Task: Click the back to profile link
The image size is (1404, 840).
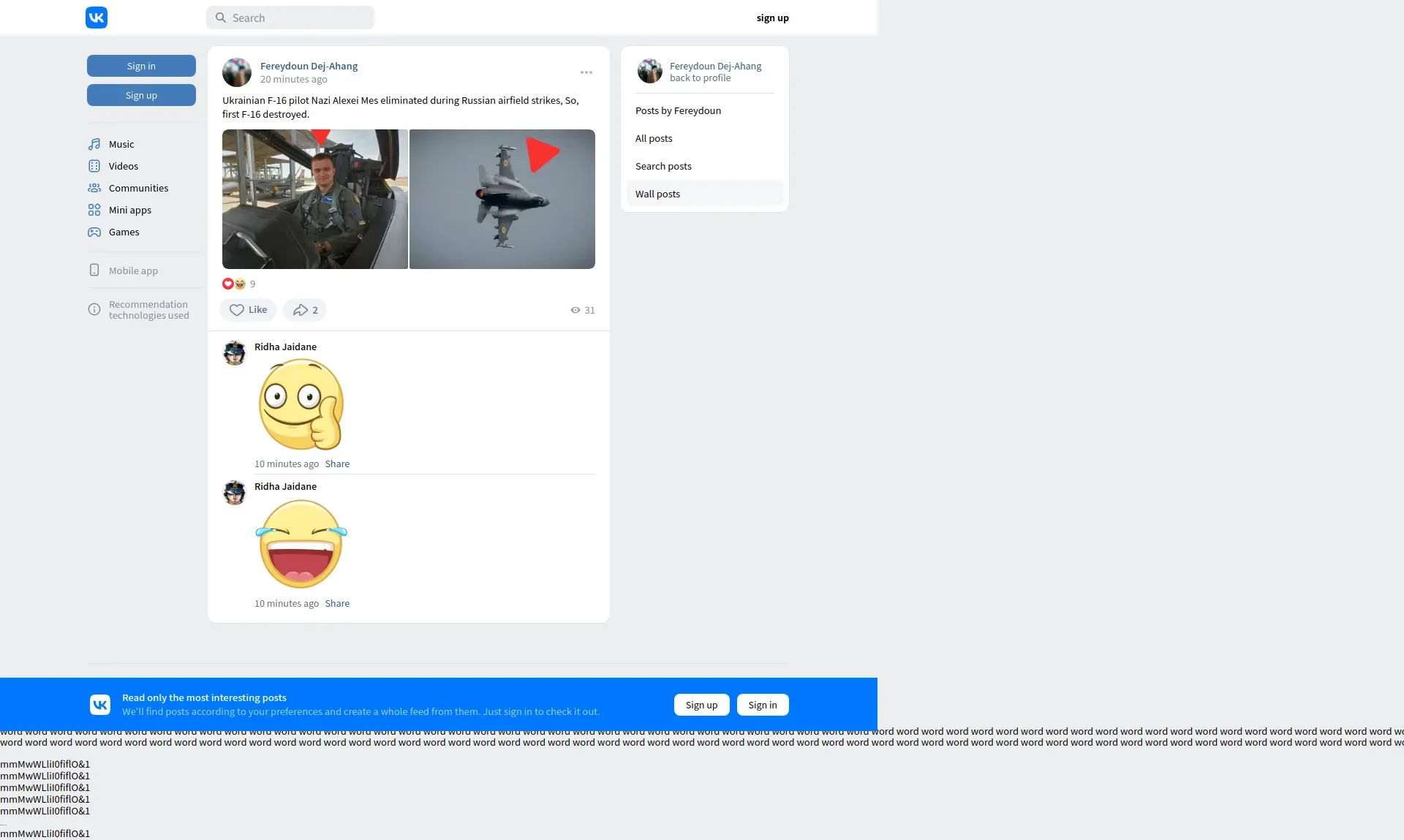Action: 700,78
